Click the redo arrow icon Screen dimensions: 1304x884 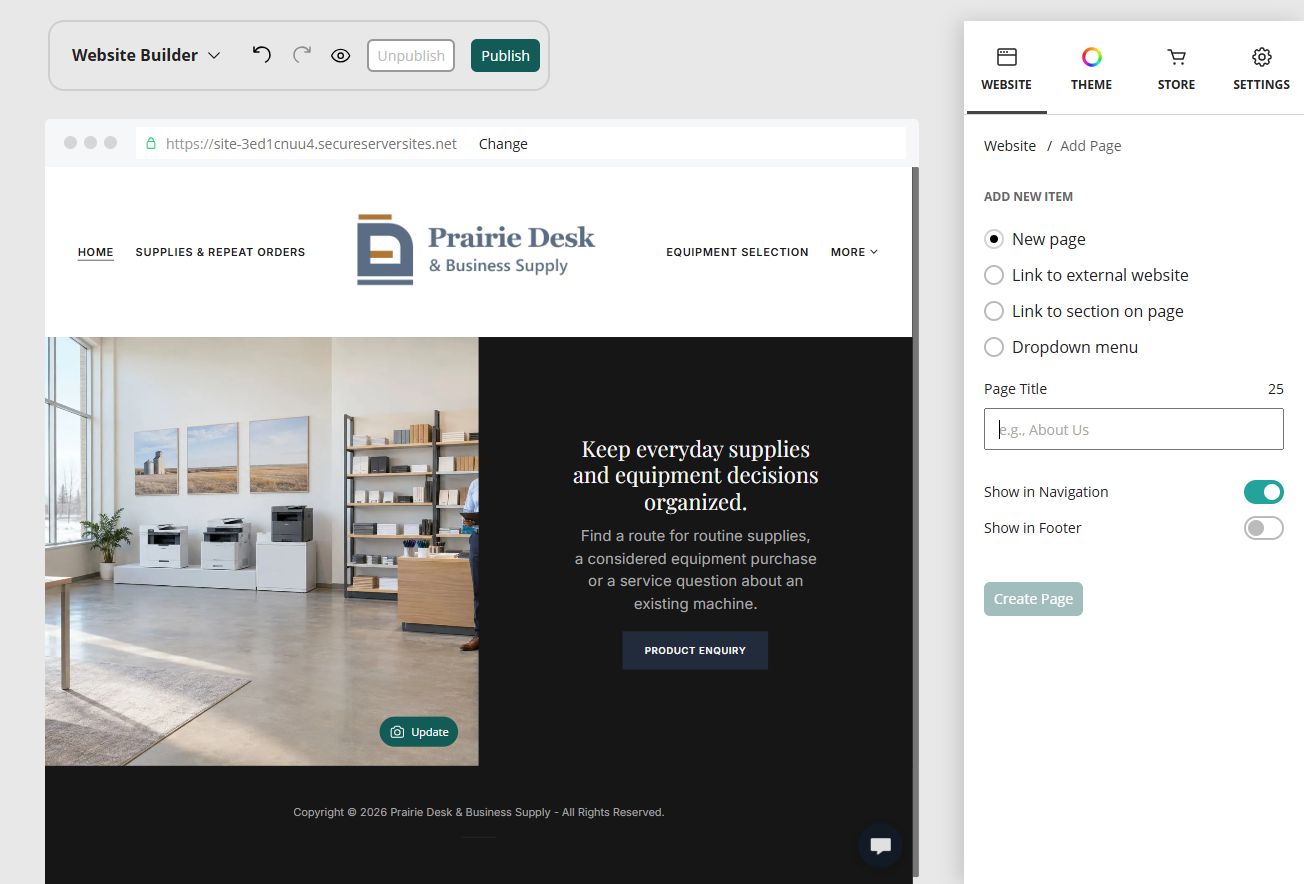[x=302, y=55]
